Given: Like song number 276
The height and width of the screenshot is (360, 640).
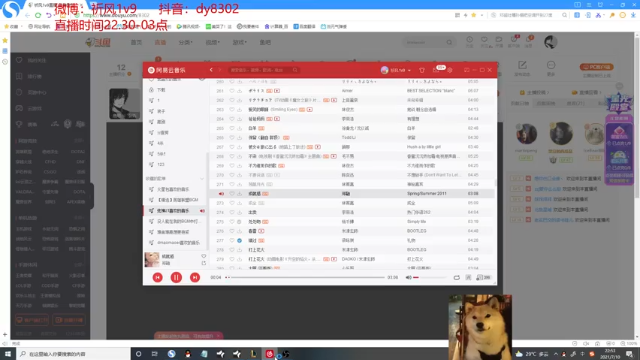Looking at the screenshot, I should click(x=232, y=231).
